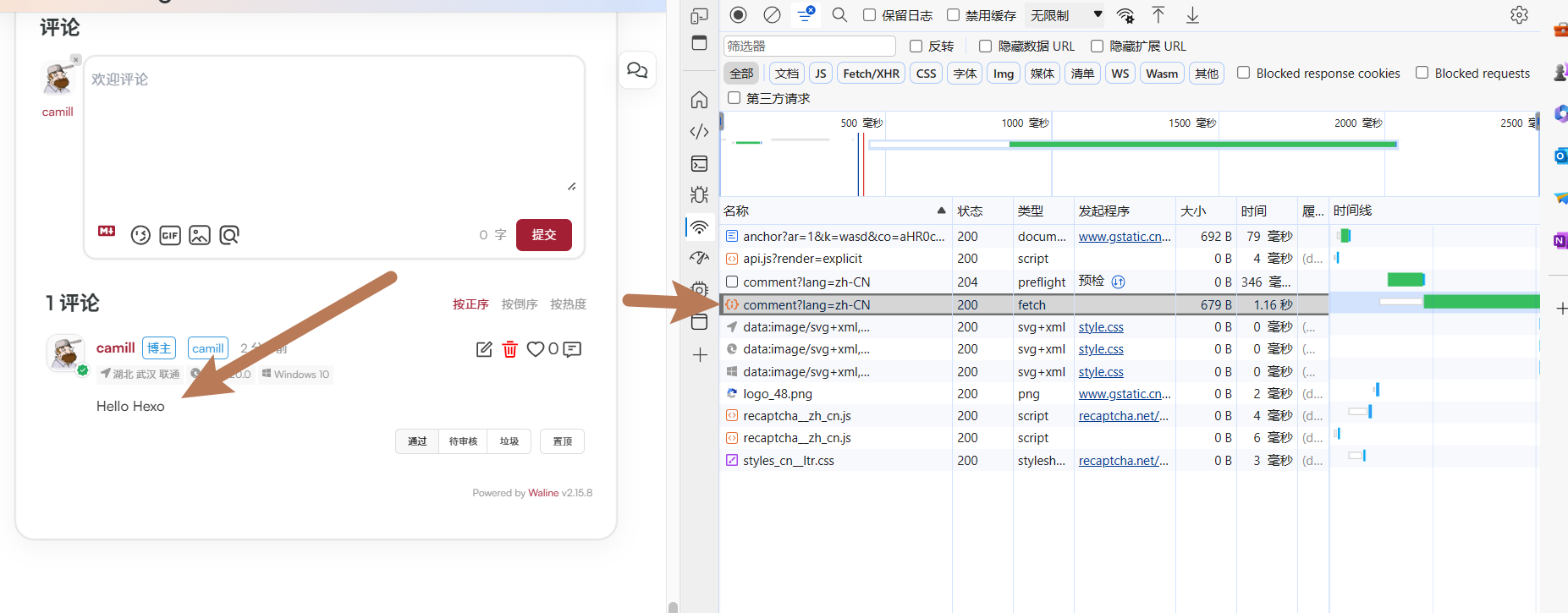
Task: Delete the camill comment with trash icon
Action: 509,349
